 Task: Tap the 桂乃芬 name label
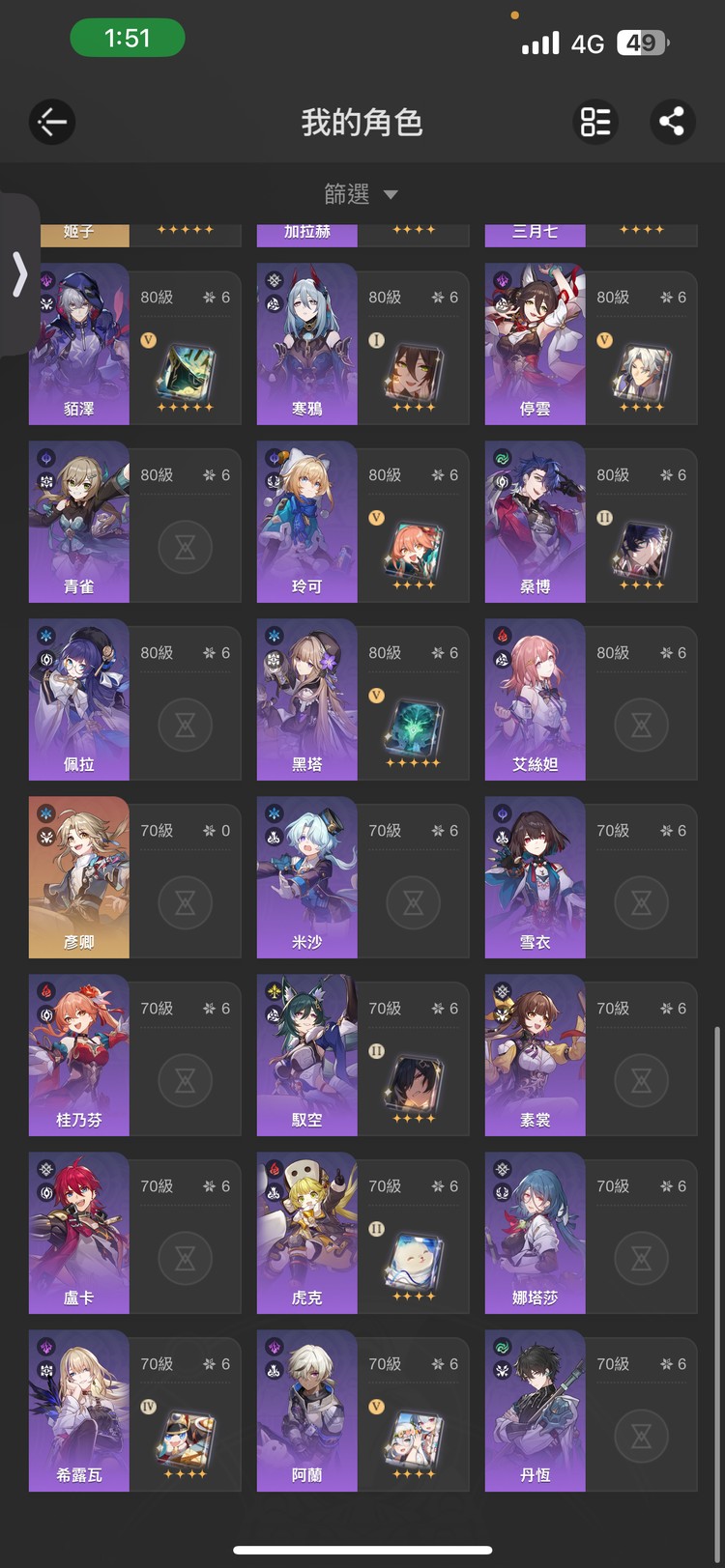pyautogui.click(x=79, y=1120)
